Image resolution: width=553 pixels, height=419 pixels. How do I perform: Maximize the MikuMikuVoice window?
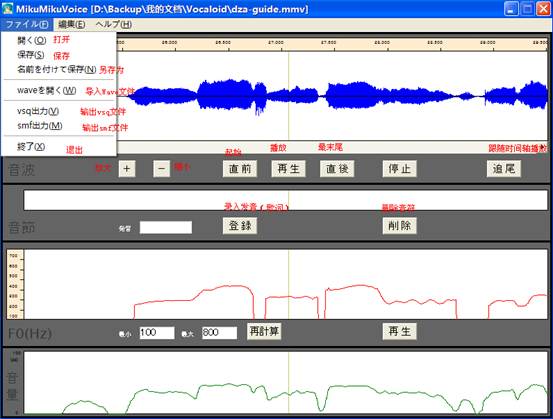click(527, 9)
